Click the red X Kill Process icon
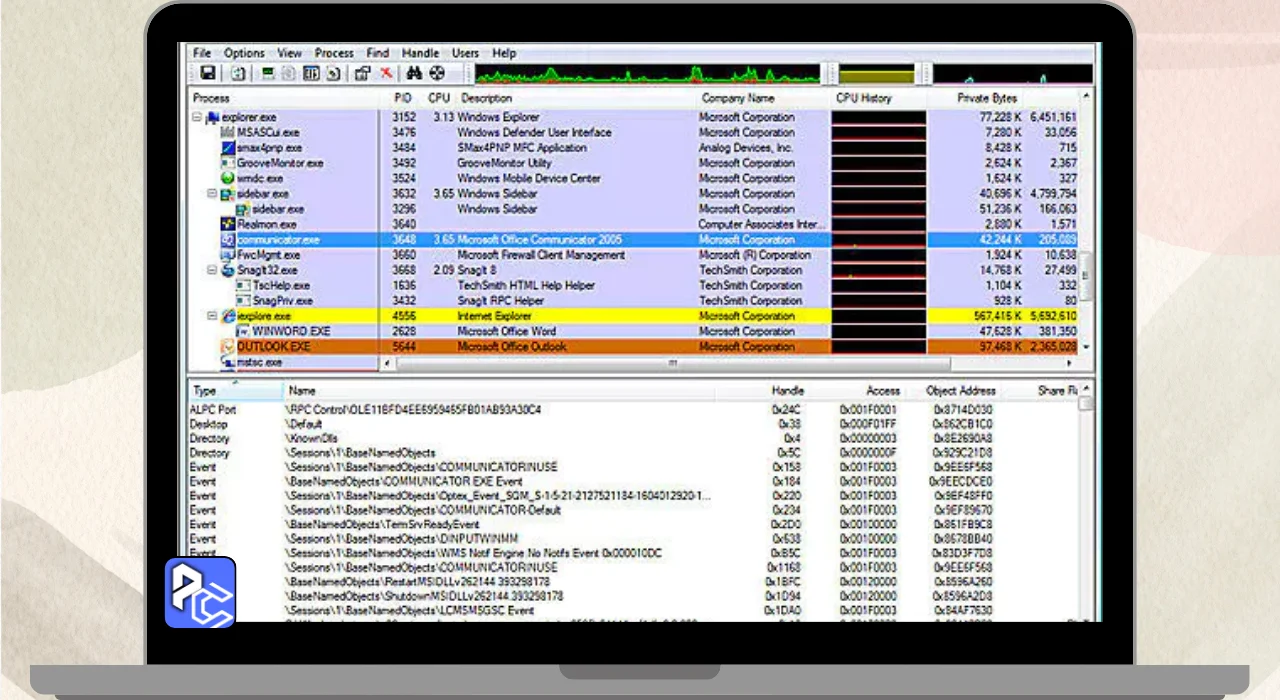Screen dimensions: 1280x700 (386, 73)
